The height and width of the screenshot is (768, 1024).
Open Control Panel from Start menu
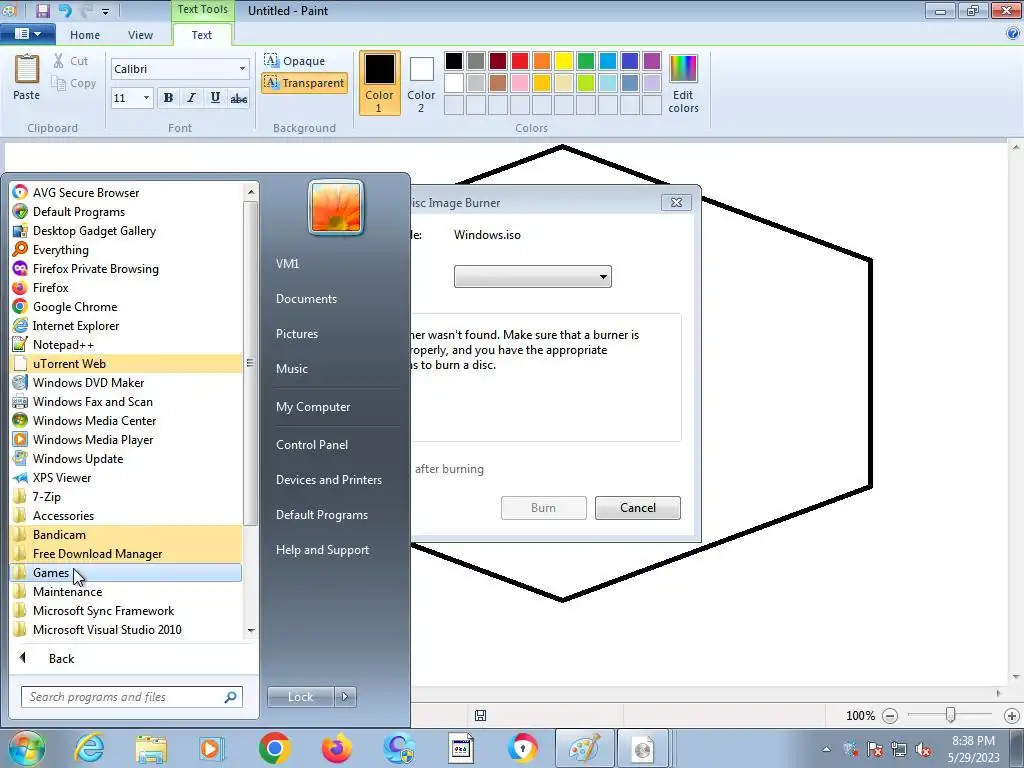tap(312, 445)
